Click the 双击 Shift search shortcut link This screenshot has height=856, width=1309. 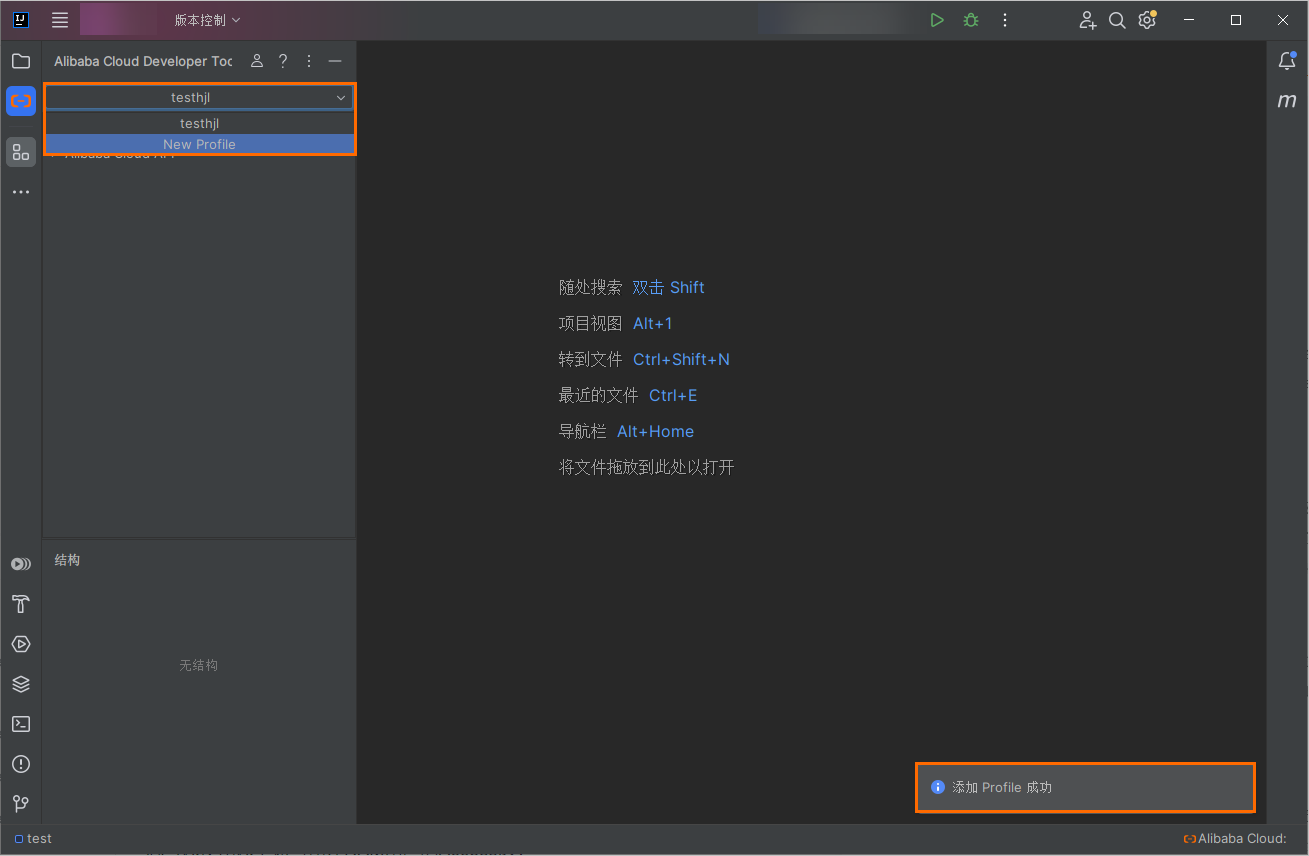668,287
